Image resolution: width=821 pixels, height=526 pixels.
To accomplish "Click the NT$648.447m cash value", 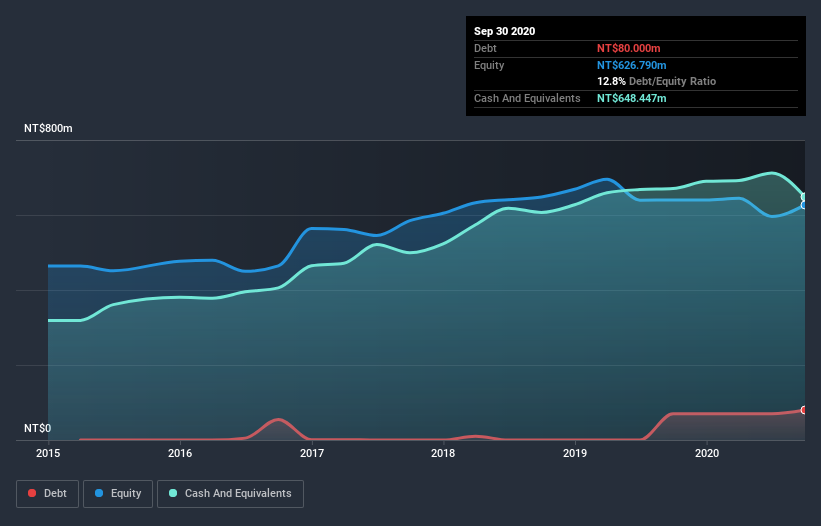I will (x=632, y=98).
